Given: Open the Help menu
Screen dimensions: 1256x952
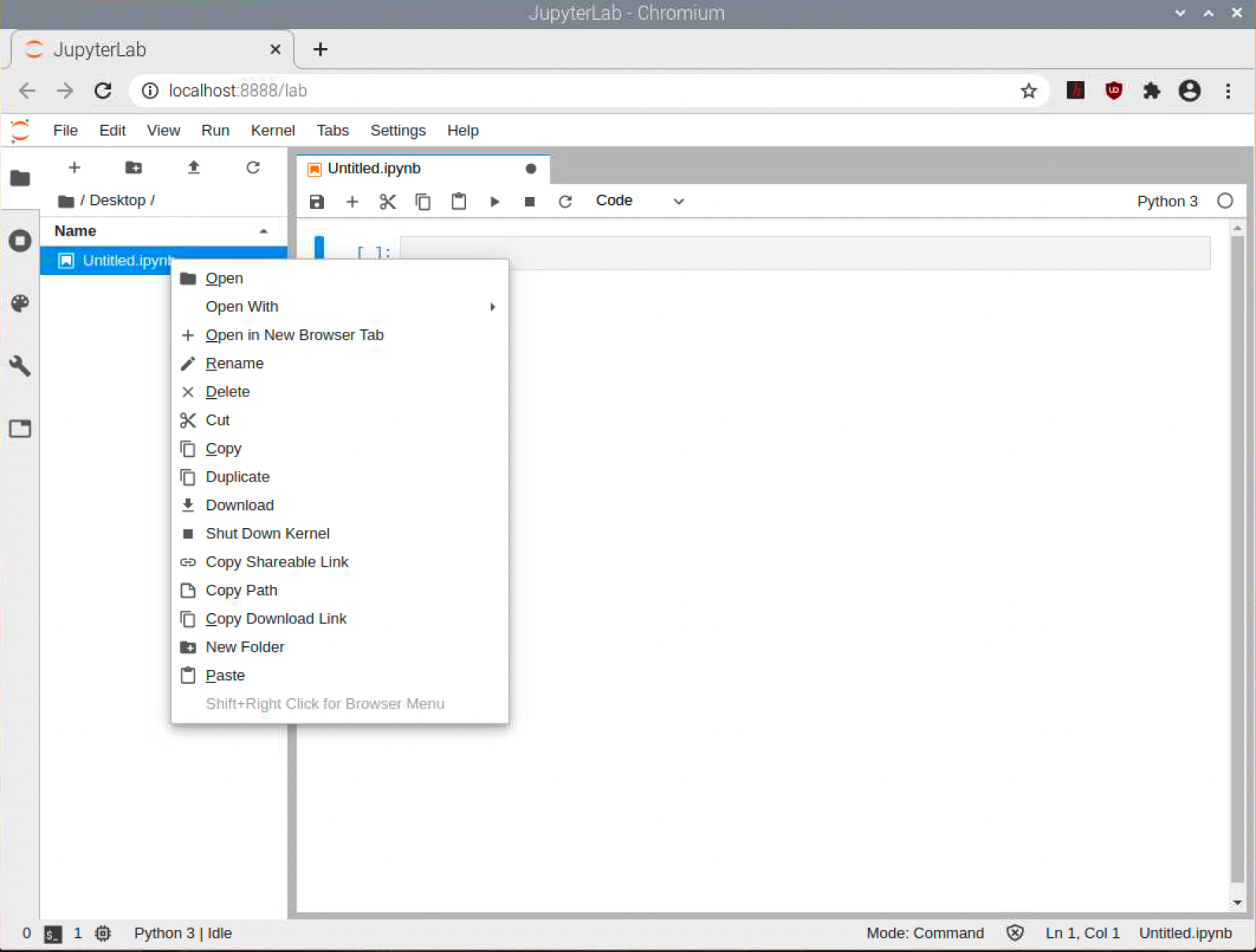Looking at the screenshot, I should tap(463, 130).
